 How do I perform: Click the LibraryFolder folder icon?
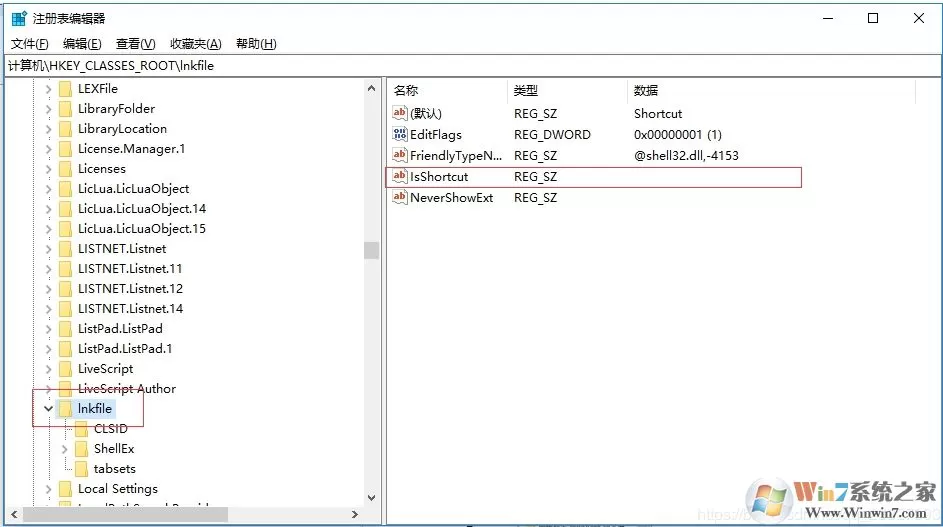(x=66, y=109)
